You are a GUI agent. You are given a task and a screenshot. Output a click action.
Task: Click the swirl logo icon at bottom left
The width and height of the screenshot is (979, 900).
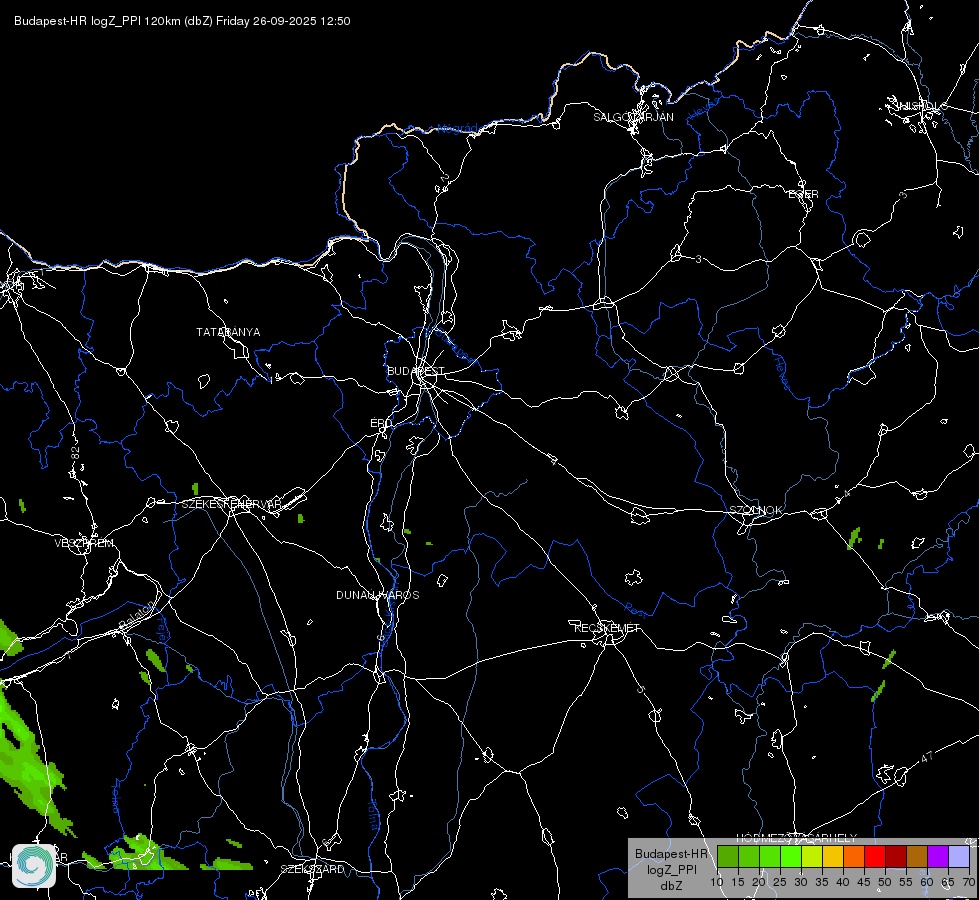tap(34, 866)
